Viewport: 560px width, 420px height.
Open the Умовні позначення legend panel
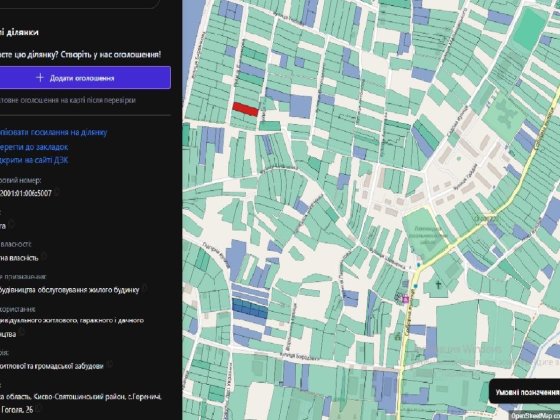point(525,392)
